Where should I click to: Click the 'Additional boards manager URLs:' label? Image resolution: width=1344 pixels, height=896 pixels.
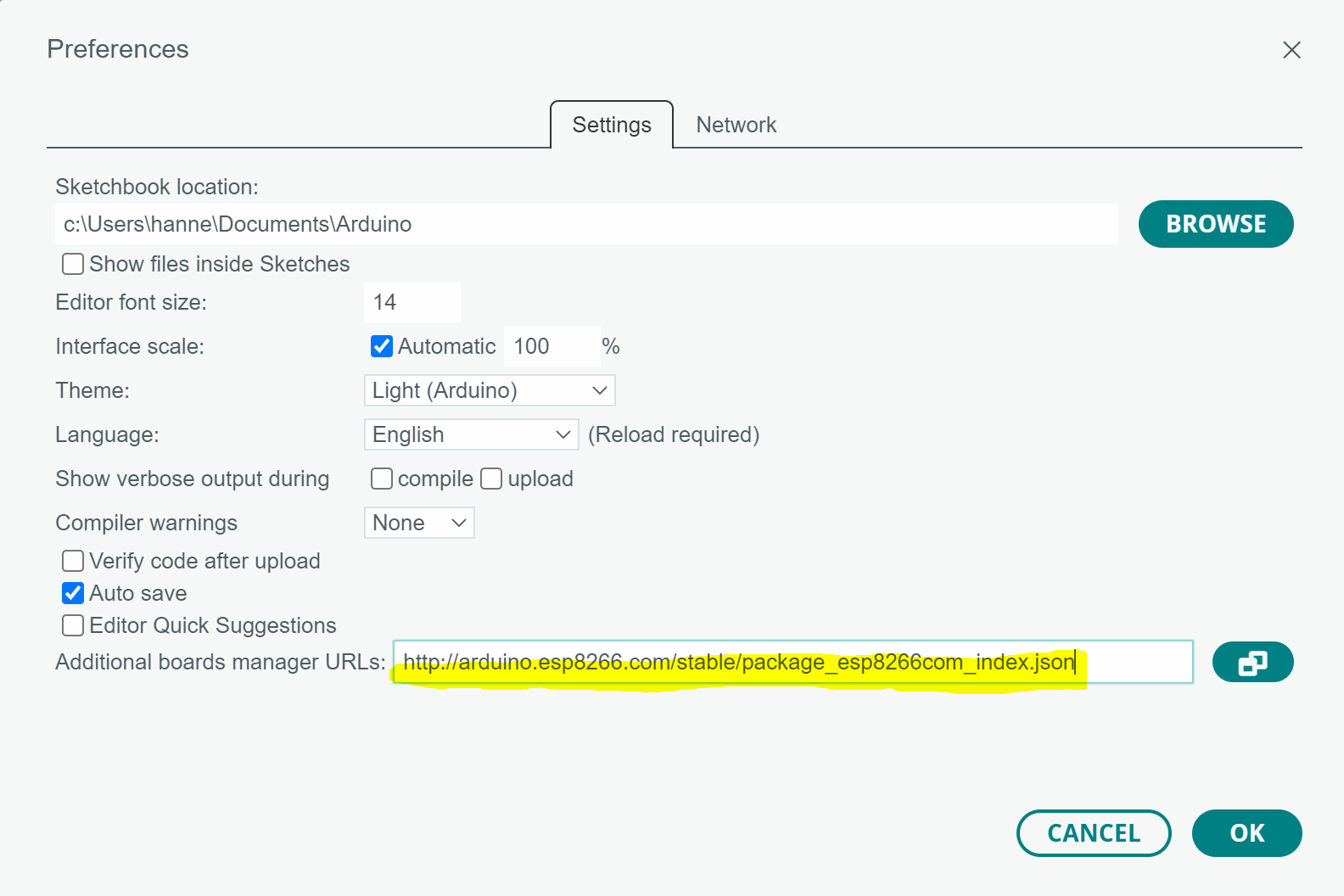221,662
